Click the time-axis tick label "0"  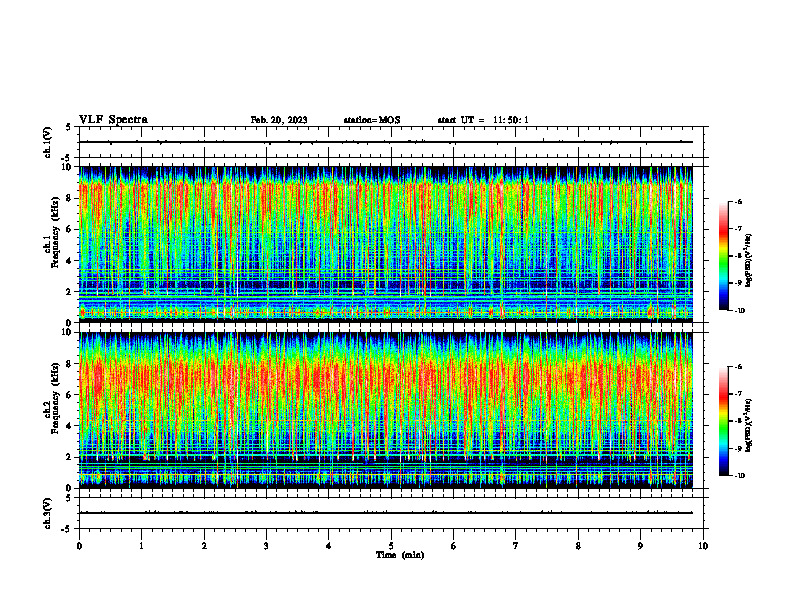(79, 546)
